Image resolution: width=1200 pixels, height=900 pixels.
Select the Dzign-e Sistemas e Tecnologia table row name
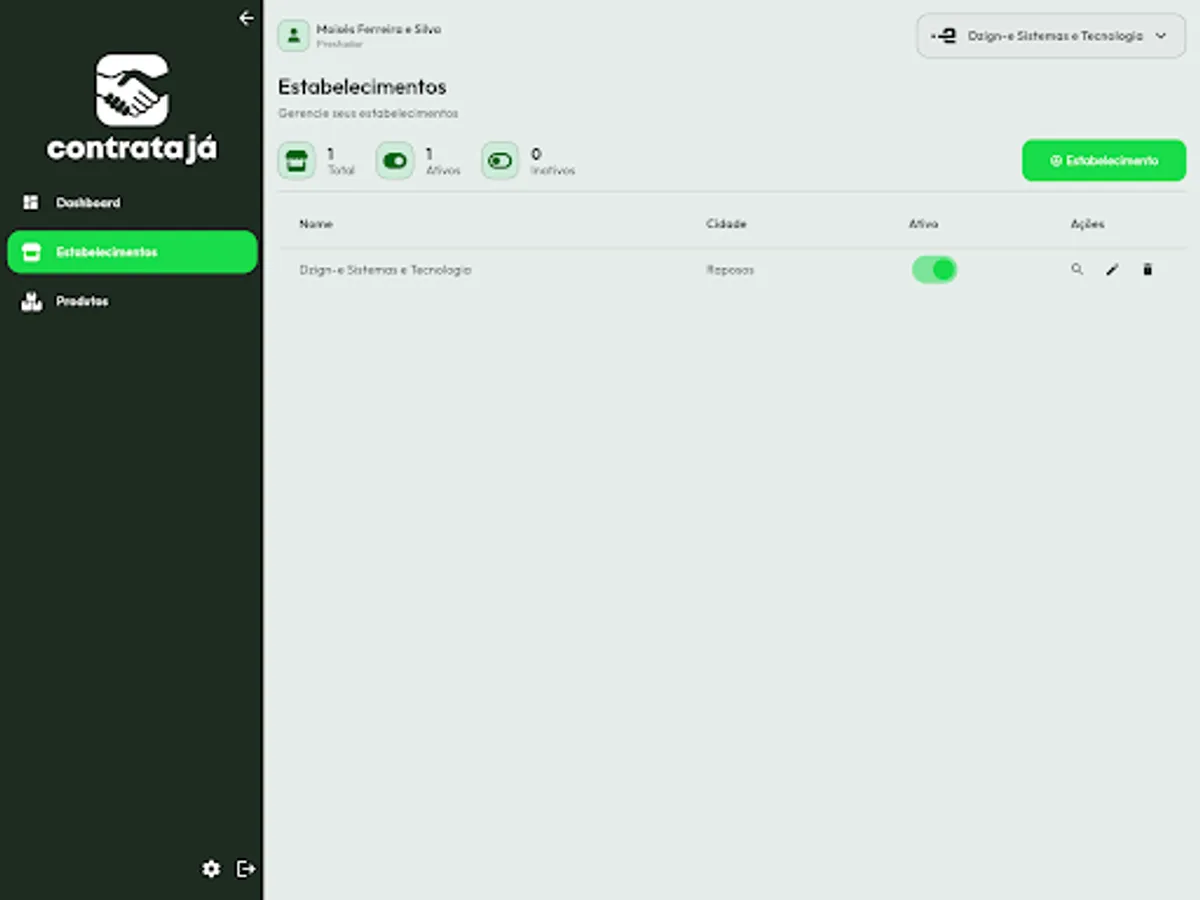pyautogui.click(x=385, y=270)
